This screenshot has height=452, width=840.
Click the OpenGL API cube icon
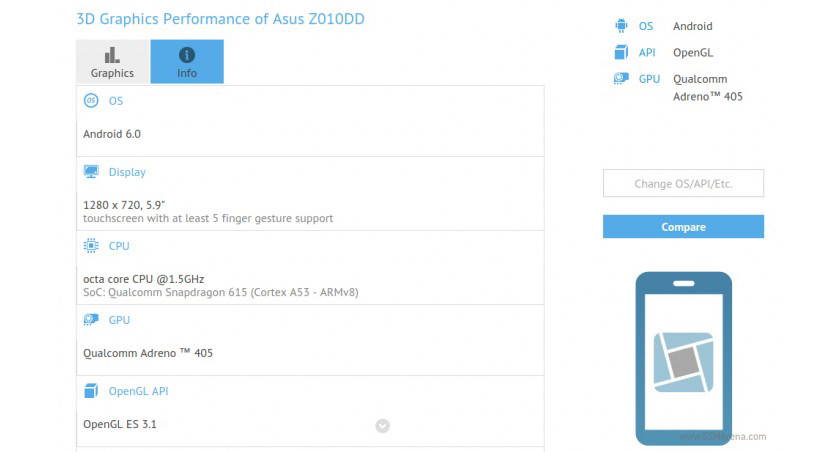pos(91,391)
